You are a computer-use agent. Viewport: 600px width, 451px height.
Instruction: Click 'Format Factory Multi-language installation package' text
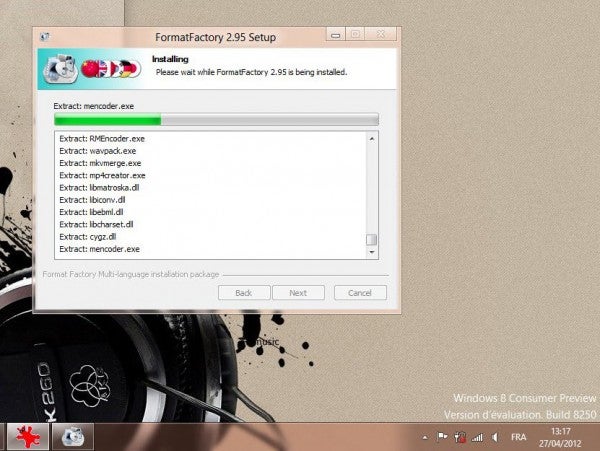131,275
